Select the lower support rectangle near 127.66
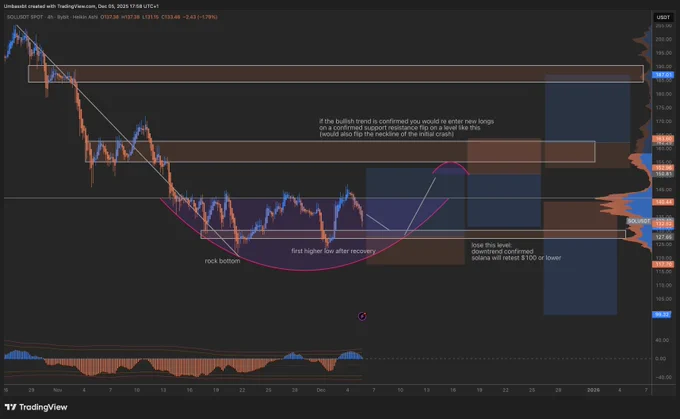This screenshot has height=419, width=680. coord(413,234)
